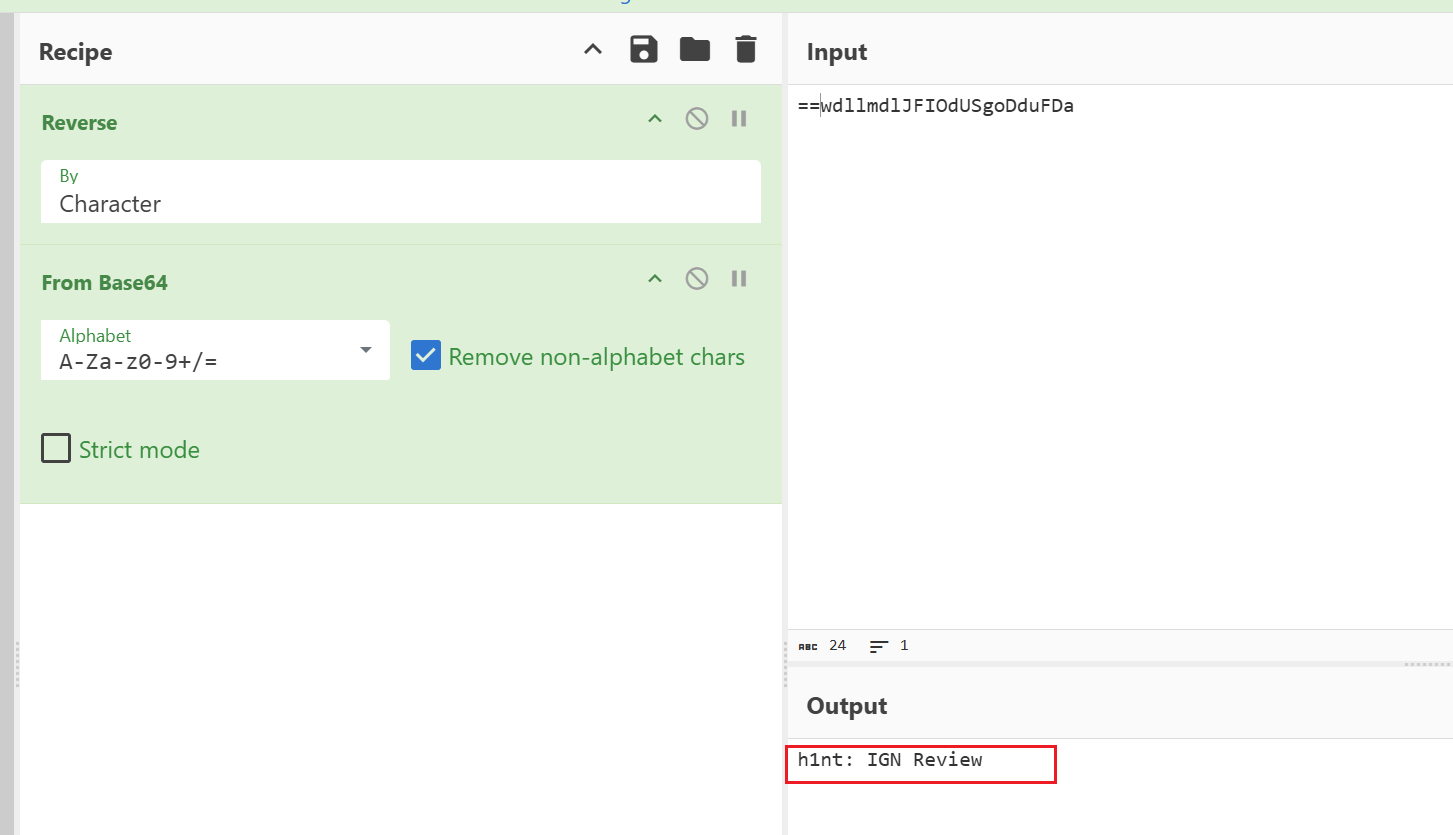1453x835 pixels.
Task: Disable the From Base64 operation
Action: (697, 279)
